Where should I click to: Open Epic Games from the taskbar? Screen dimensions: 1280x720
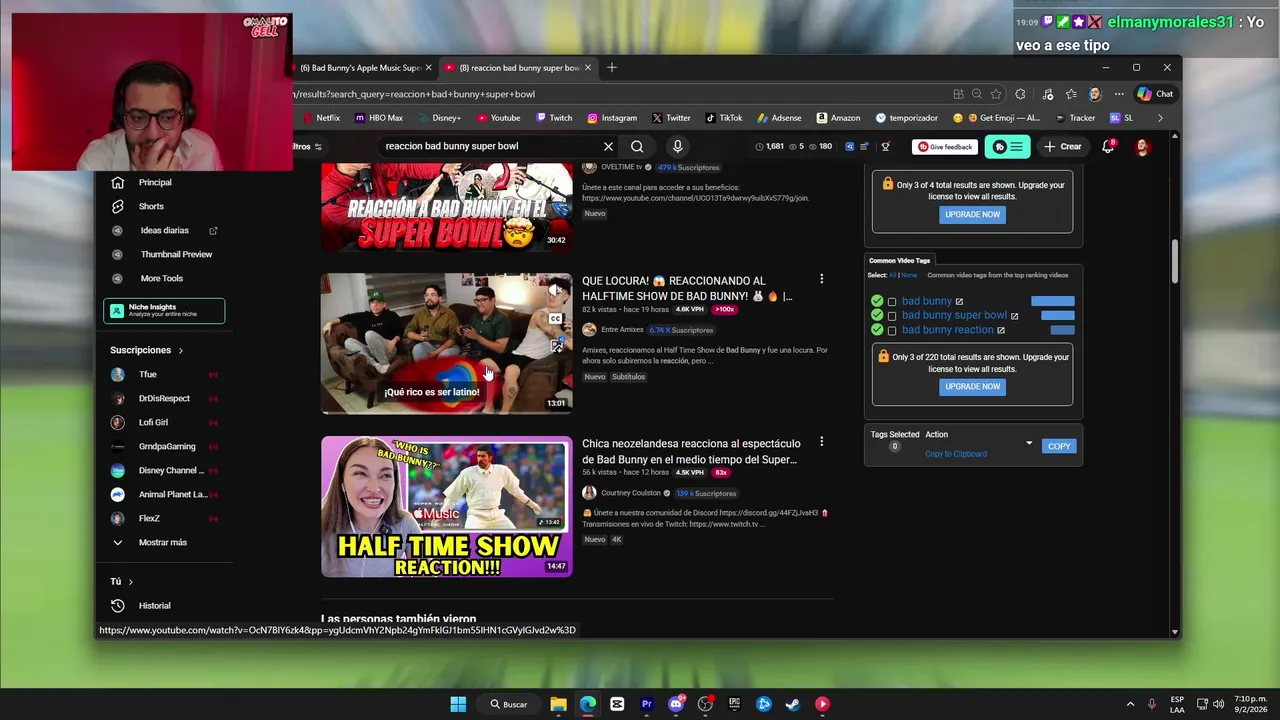pos(734,704)
